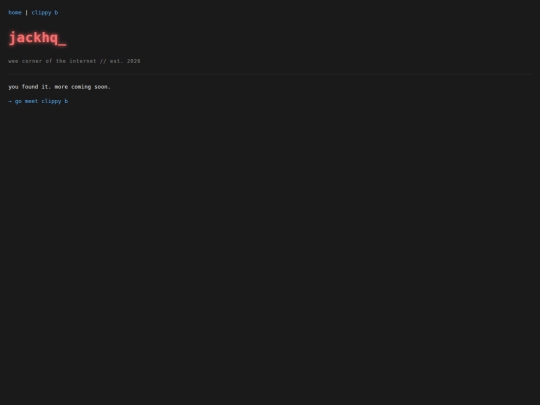Click the jackhq_ site title

[37, 38]
